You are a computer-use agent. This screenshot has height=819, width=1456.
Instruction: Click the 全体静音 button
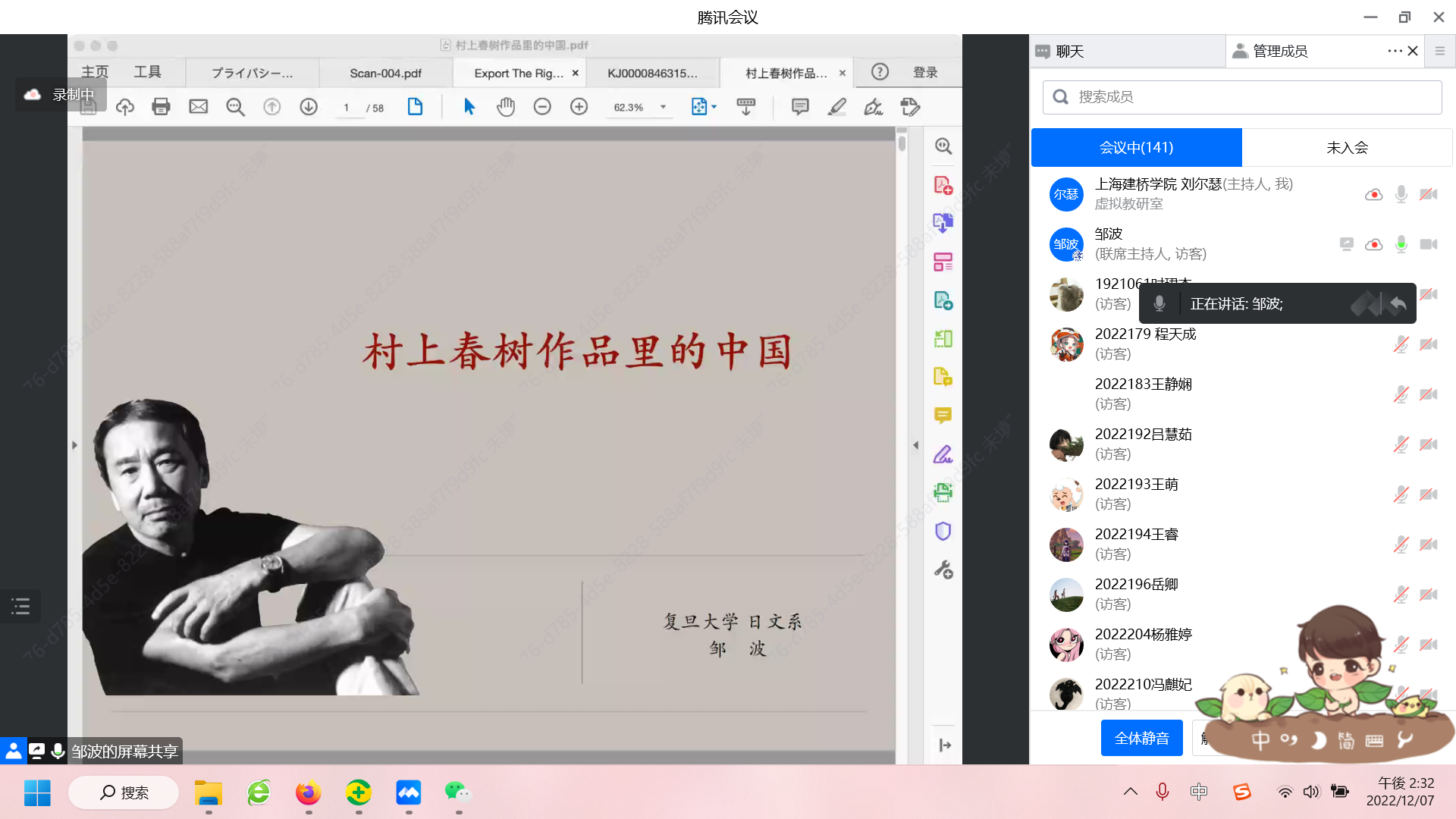click(1141, 738)
